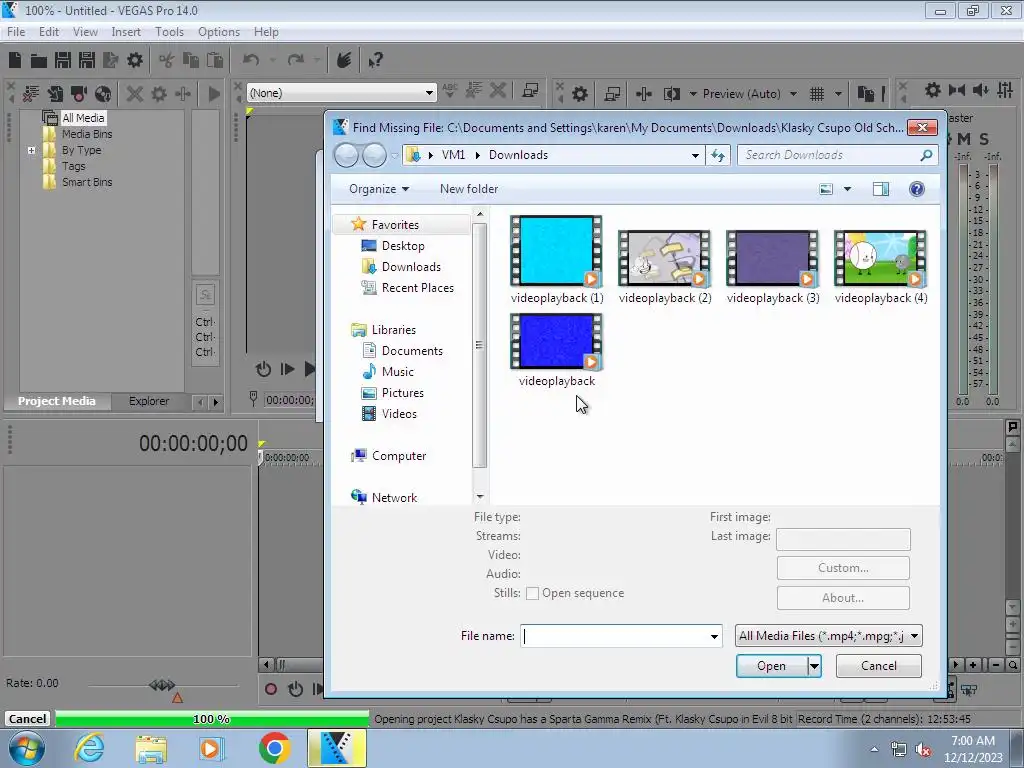Click the Open button split dropdown arrow
The width and height of the screenshot is (1024, 768).
coord(814,666)
